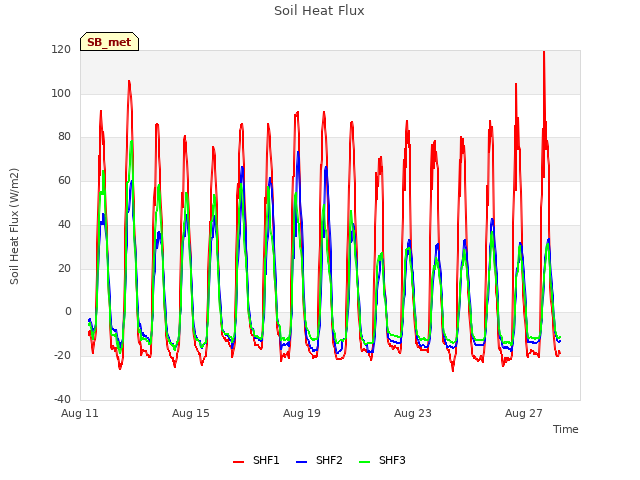Screen dimensions: 640x480
Task: Click the Soil Heat Flux (W/m2) axis label
Action: coord(14,226)
